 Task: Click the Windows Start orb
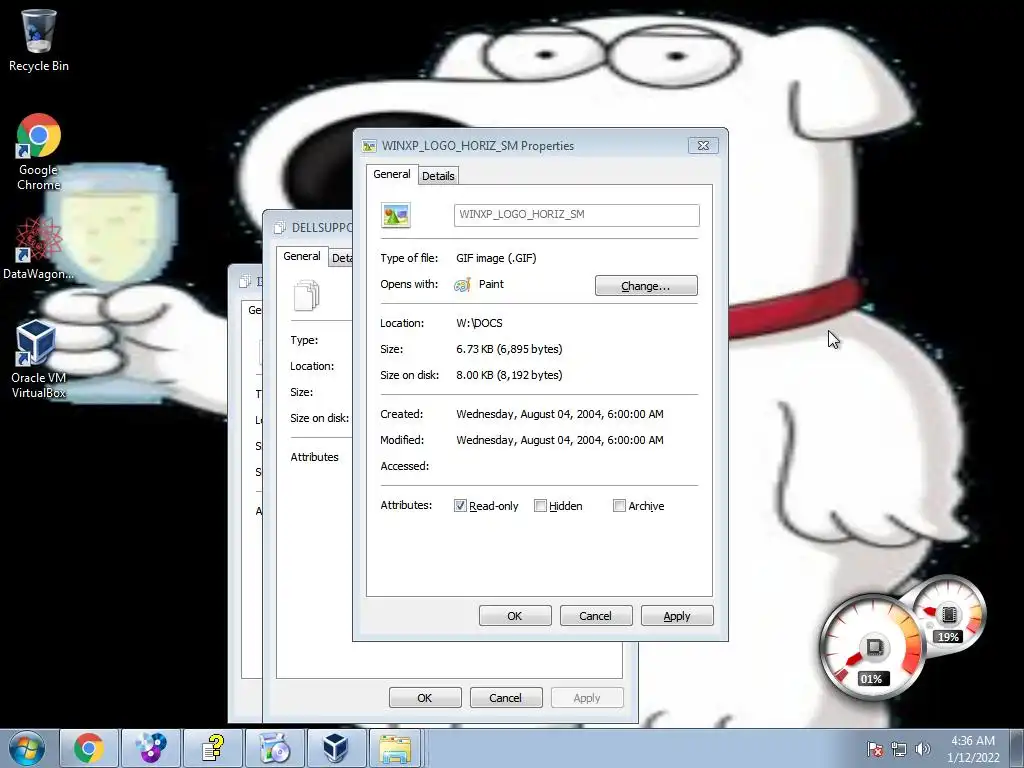tap(27, 748)
